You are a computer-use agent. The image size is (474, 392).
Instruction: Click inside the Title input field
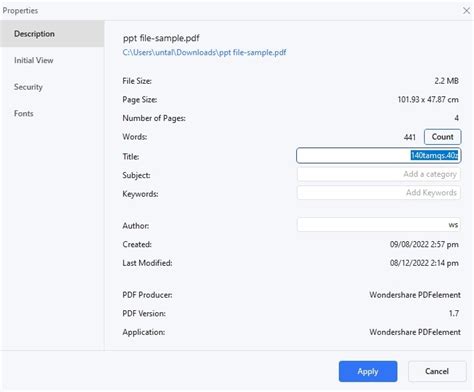379,155
